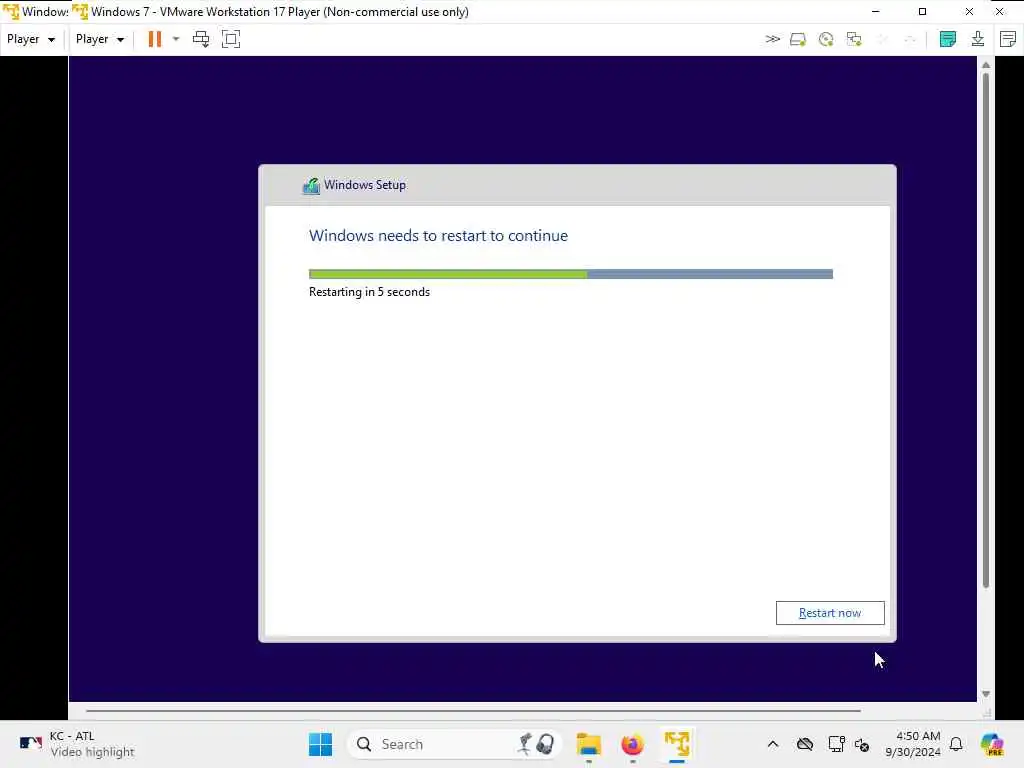The image size is (1024, 768).
Task: Open the KC - ATL video highlight widget
Action: (x=76, y=744)
